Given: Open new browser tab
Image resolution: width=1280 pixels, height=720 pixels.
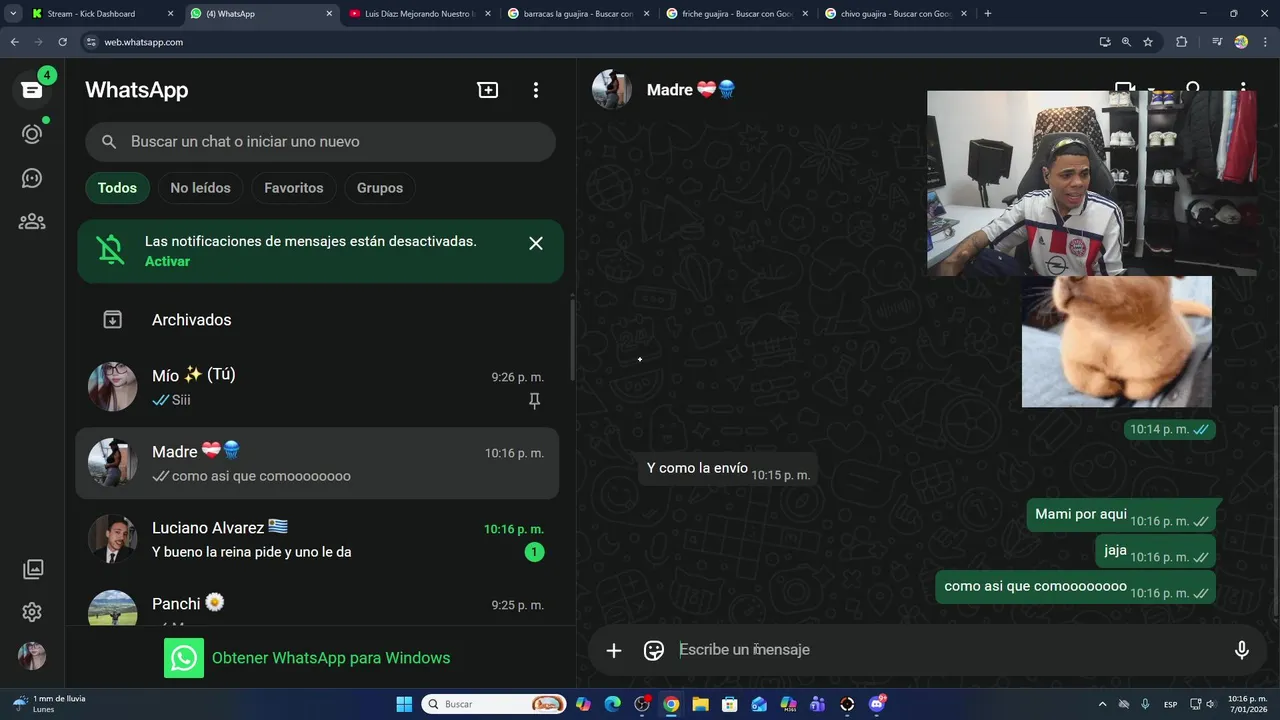Looking at the screenshot, I should pyautogui.click(x=988, y=14).
